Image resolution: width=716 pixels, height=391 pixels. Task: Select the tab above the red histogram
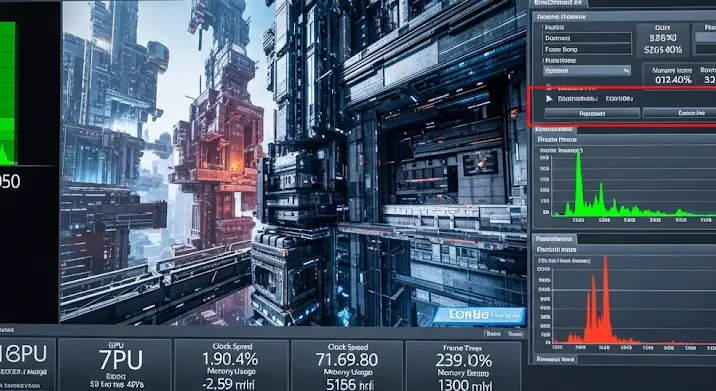point(554,238)
